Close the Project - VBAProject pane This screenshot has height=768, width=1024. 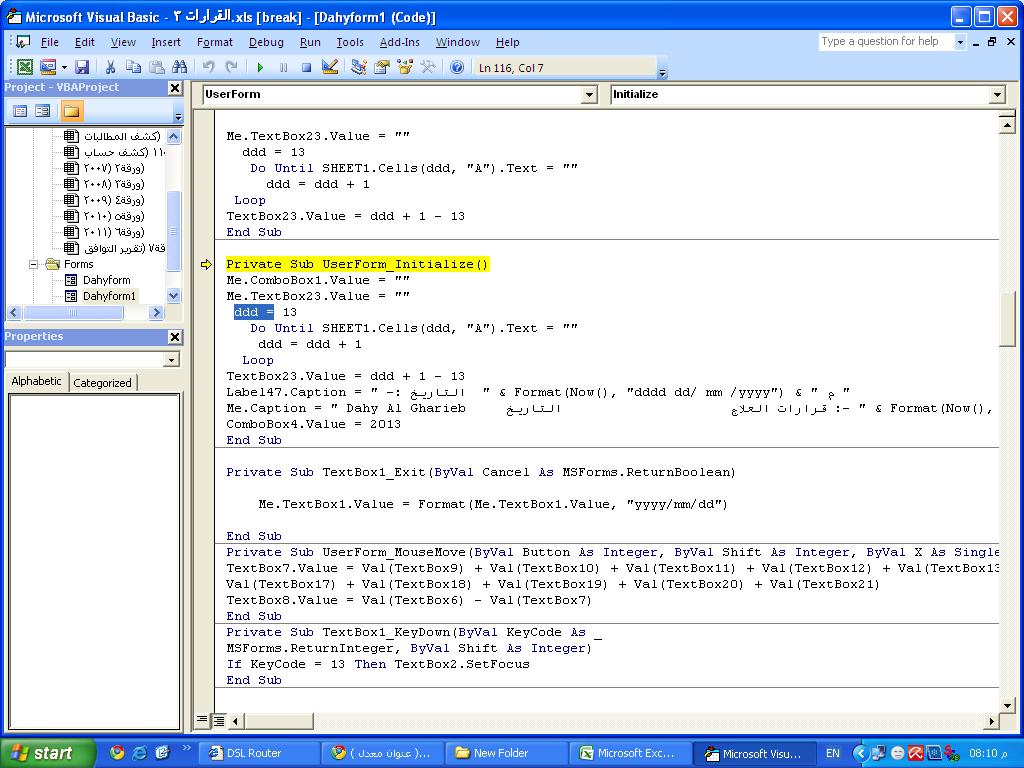(x=175, y=88)
